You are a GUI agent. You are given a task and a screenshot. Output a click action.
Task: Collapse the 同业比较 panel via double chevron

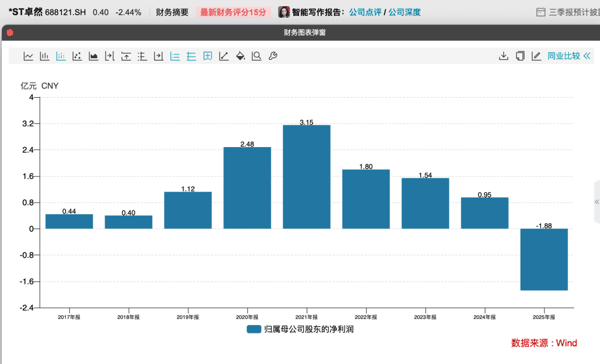[x=587, y=56]
